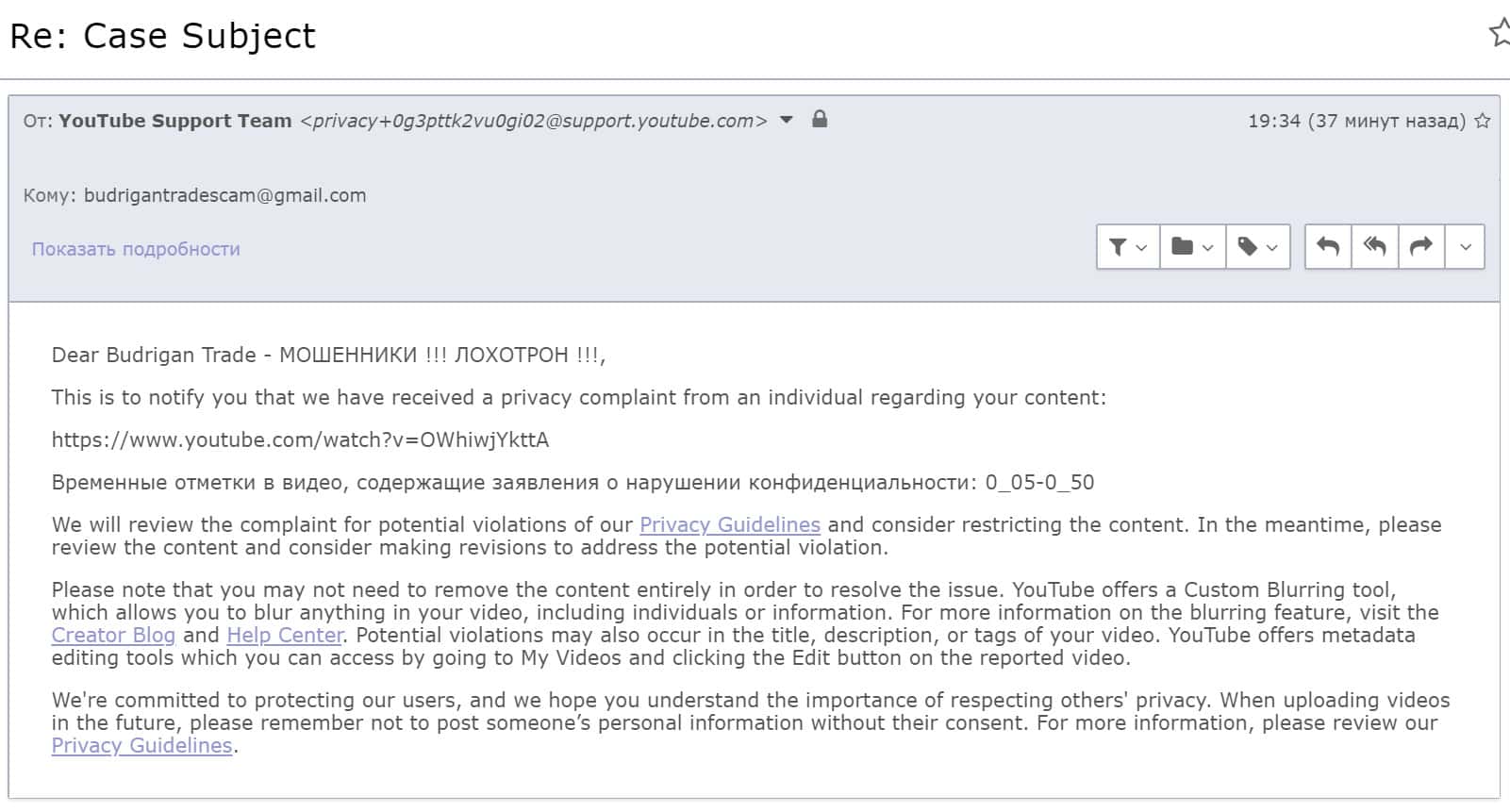Click the 19:34 message timestamp
This screenshot has width=1510, height=812.
(1273, 121)
